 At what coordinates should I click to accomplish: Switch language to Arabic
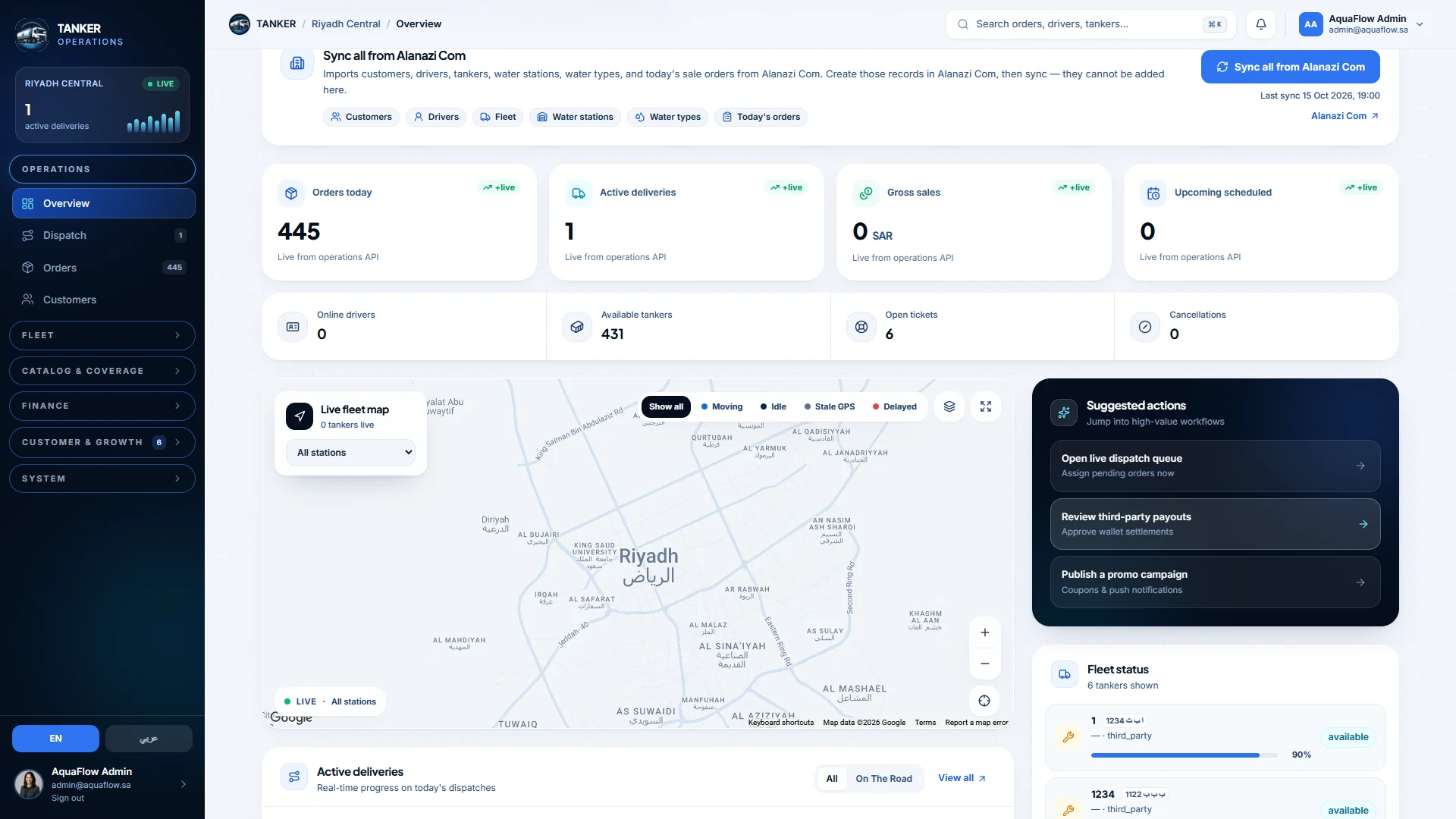(149, 739)
